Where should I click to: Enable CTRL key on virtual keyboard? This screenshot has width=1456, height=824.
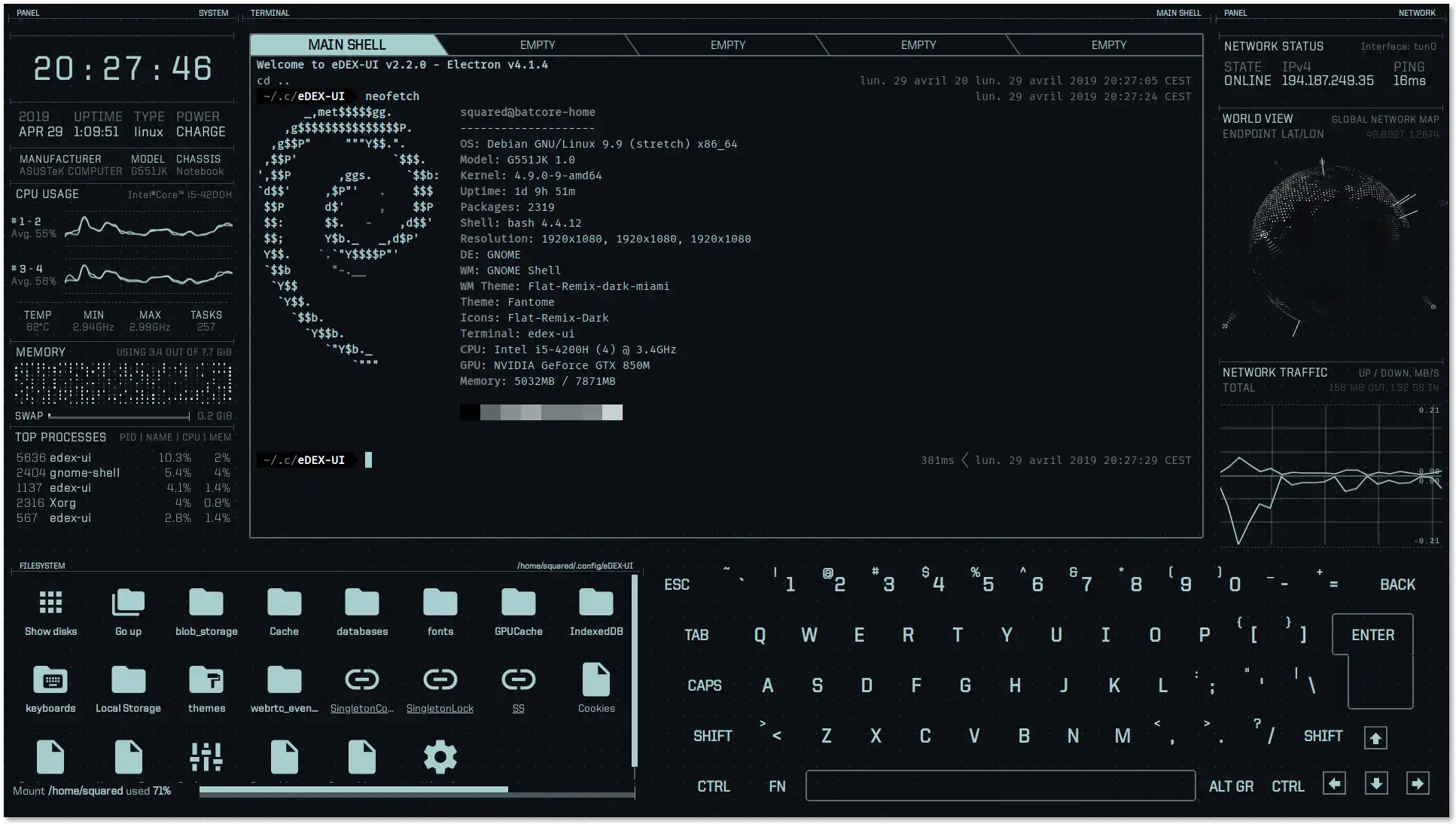pyautogui.click(x=712, y=785)
